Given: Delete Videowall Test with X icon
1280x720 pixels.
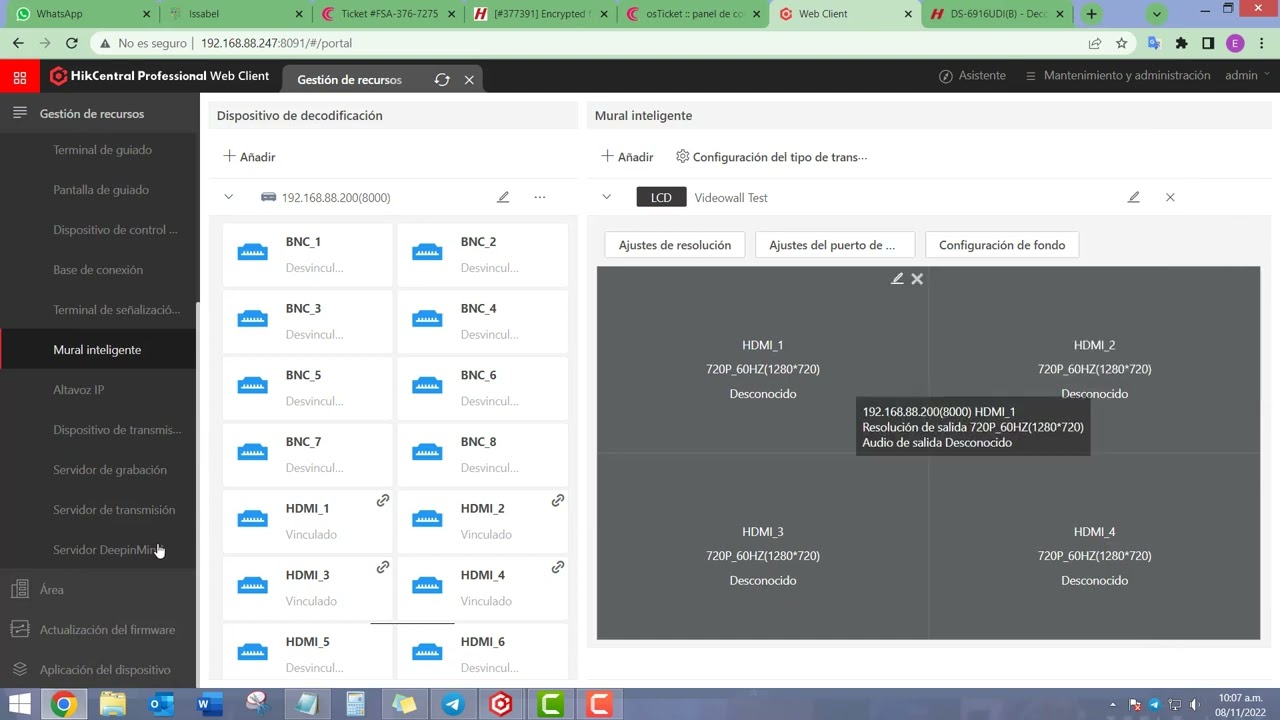Looking at the screenshot, I should pyautogui.click(x=1170, y=197).
